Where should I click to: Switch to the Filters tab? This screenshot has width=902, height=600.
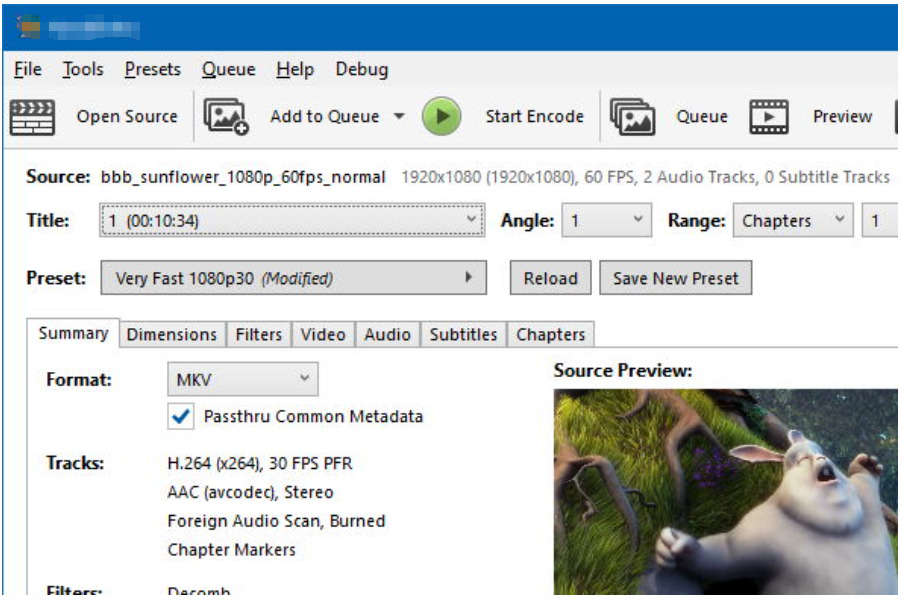[x=258, y=334]
